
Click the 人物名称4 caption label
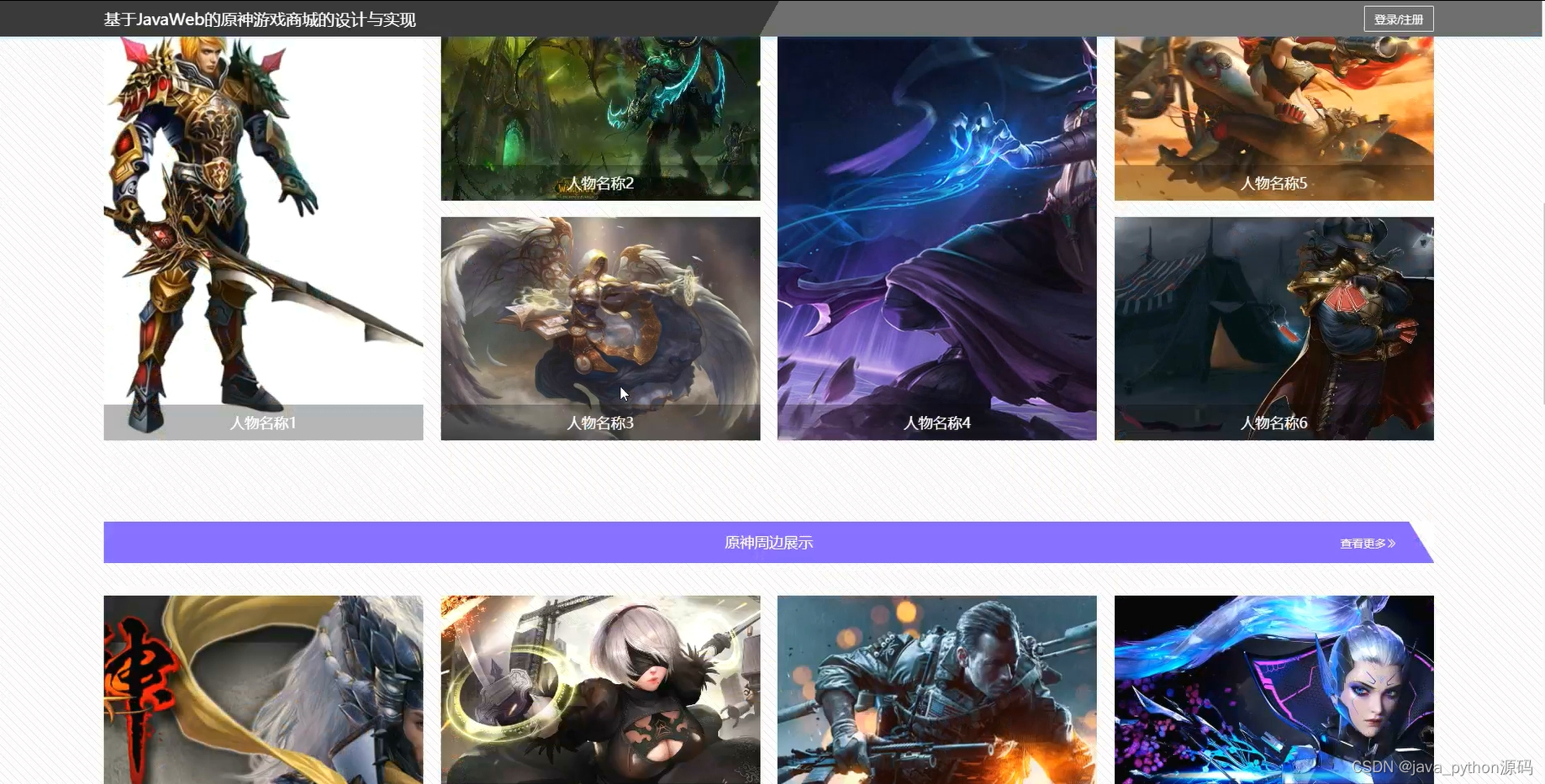click(936, 423)
